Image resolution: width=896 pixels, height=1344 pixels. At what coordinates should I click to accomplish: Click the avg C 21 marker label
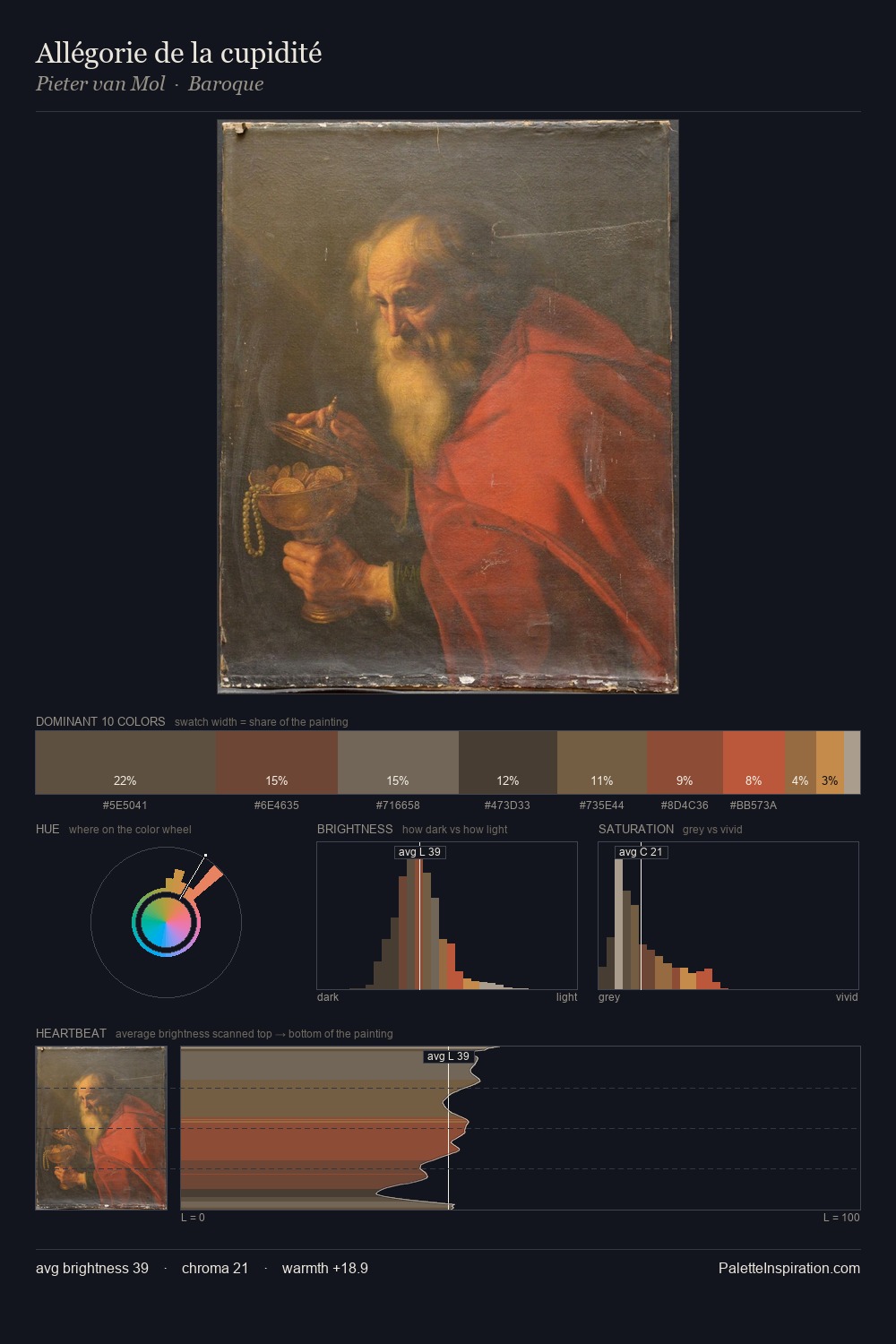tap(642, 852)
